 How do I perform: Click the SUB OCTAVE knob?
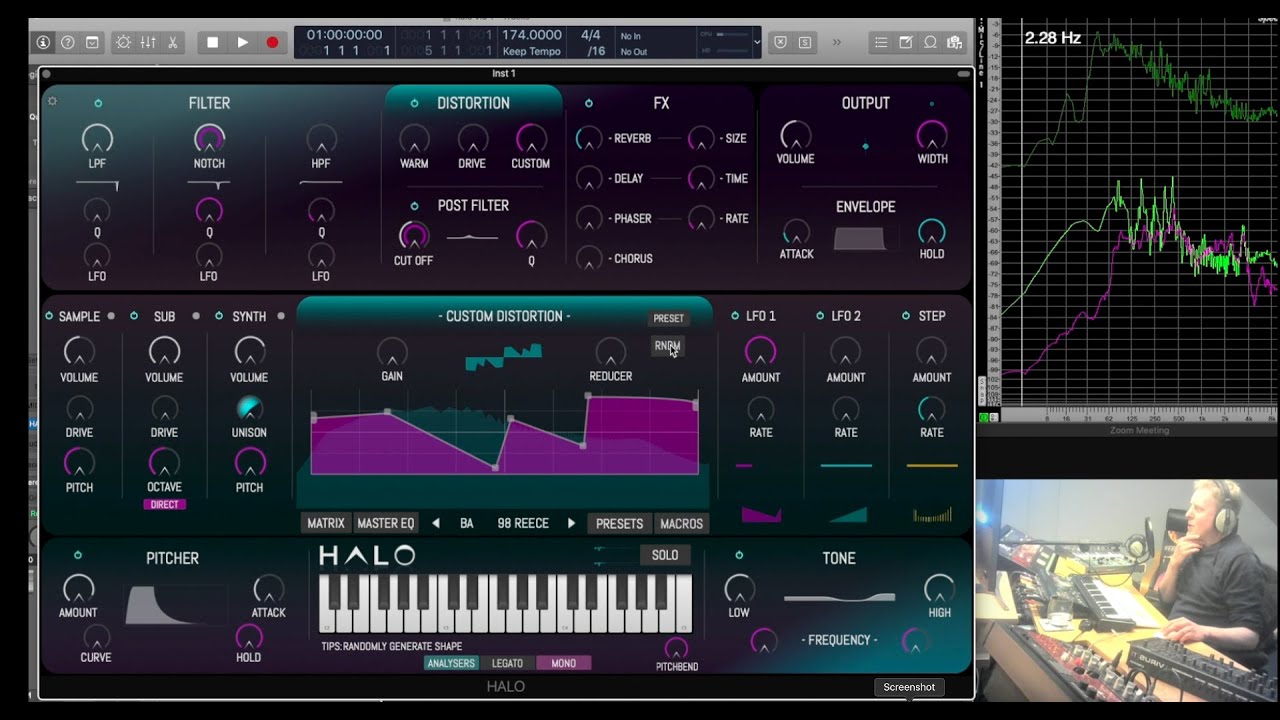(164, 462)
